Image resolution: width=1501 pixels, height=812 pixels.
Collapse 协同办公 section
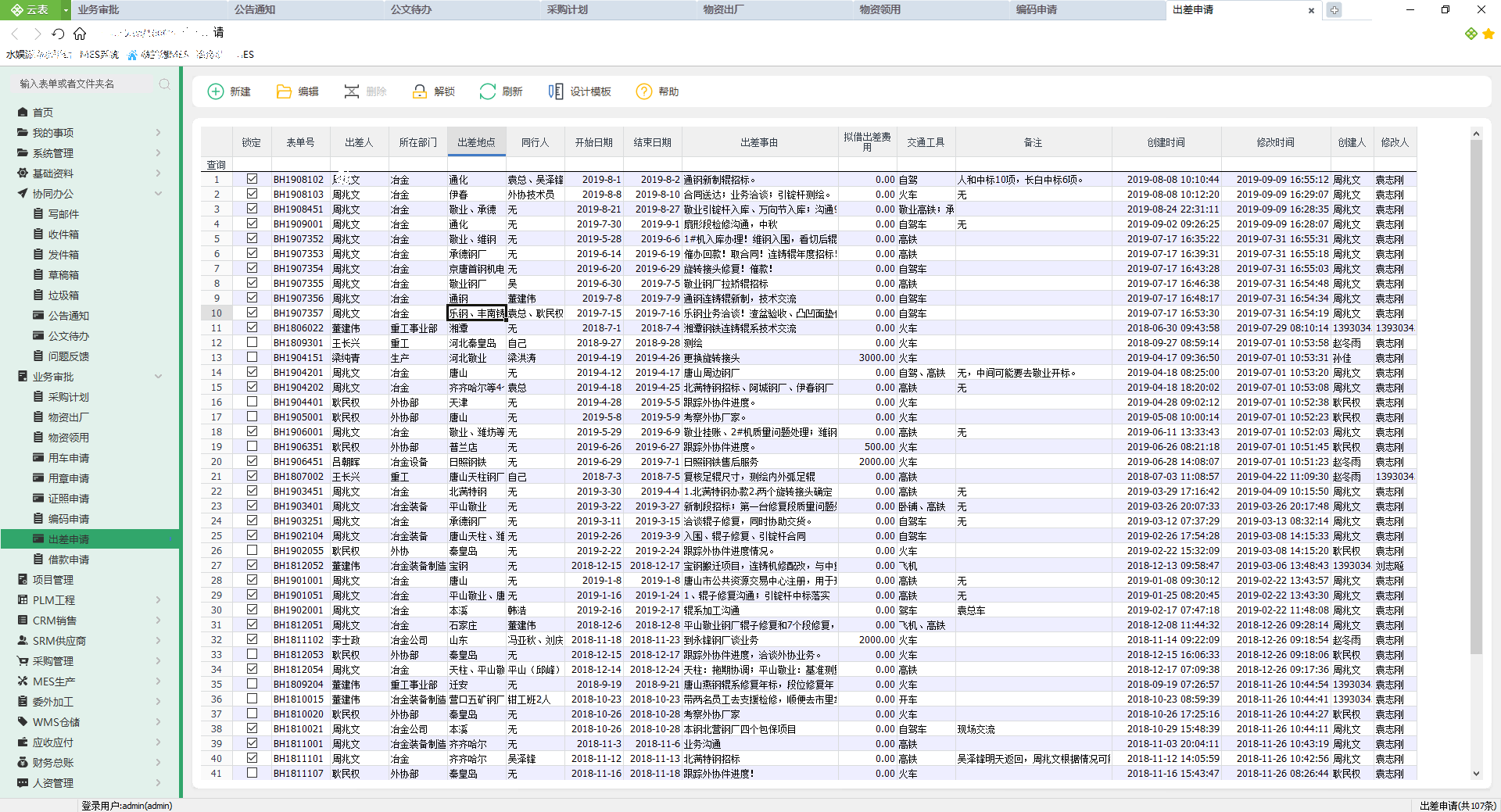(158, 194)
